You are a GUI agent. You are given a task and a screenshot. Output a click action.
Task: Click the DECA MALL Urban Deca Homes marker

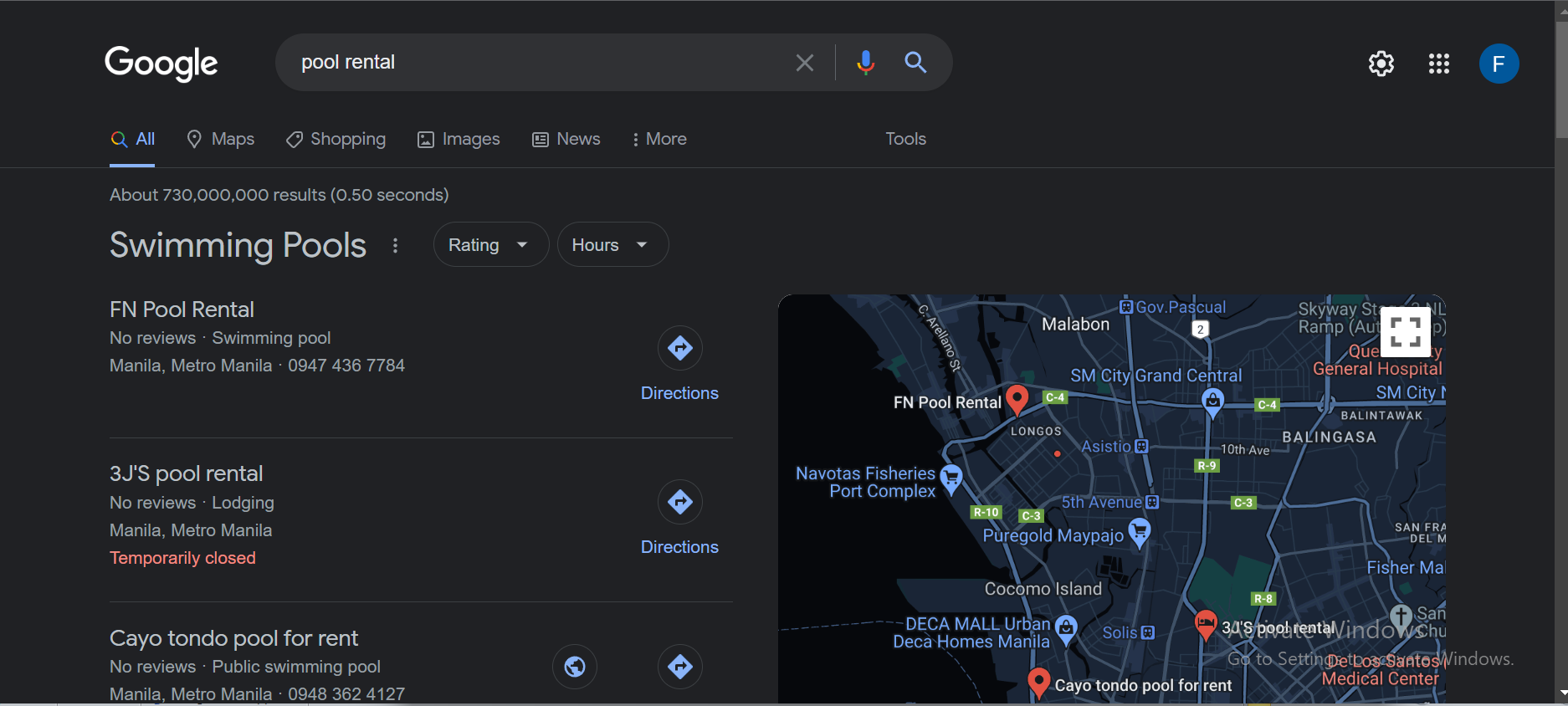pyautogui.click(x=1066, y=630)
